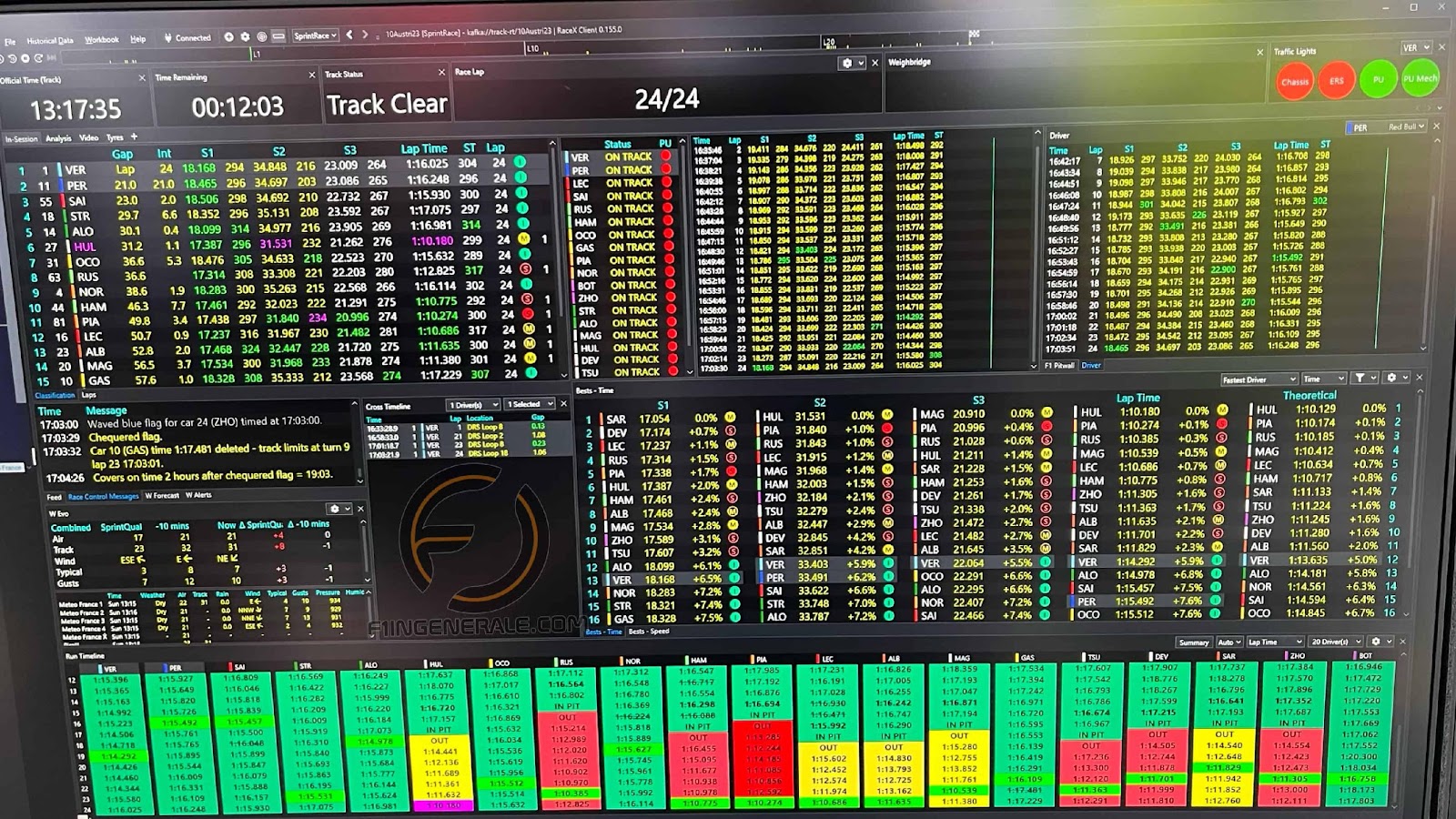Open the Traffic Lights VER driver dropdown
This screenshot has height=819, width=1456.
[1415, 47]
